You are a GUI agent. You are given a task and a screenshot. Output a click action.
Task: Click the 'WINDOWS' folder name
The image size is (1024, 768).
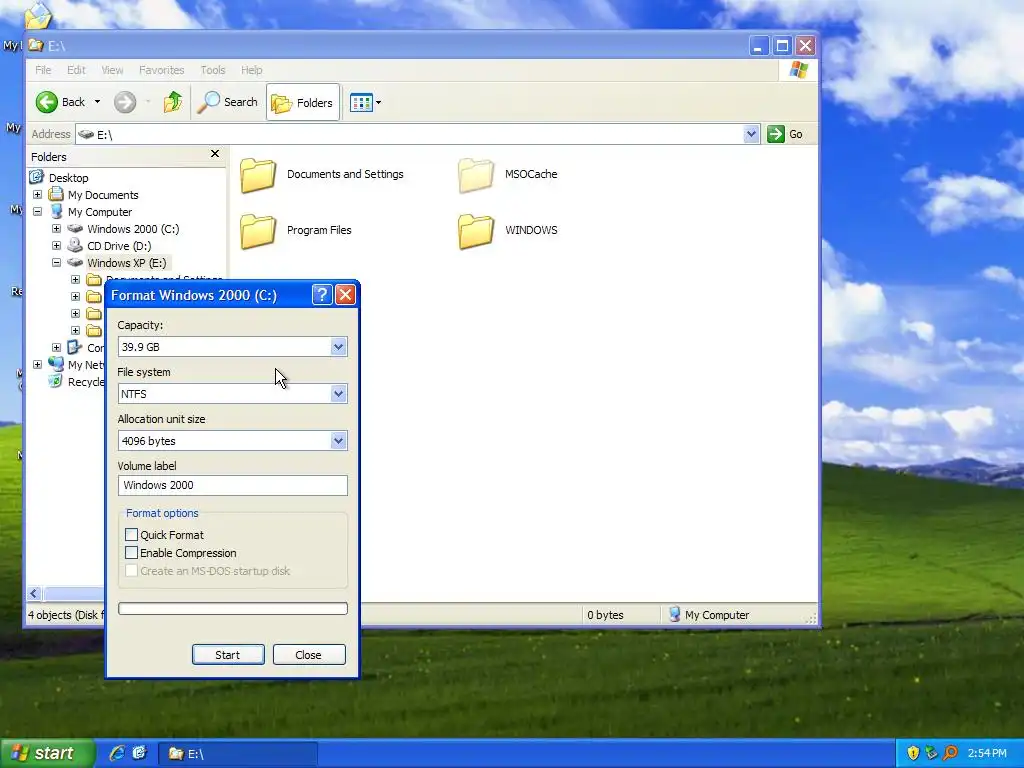tap(531, 230)
